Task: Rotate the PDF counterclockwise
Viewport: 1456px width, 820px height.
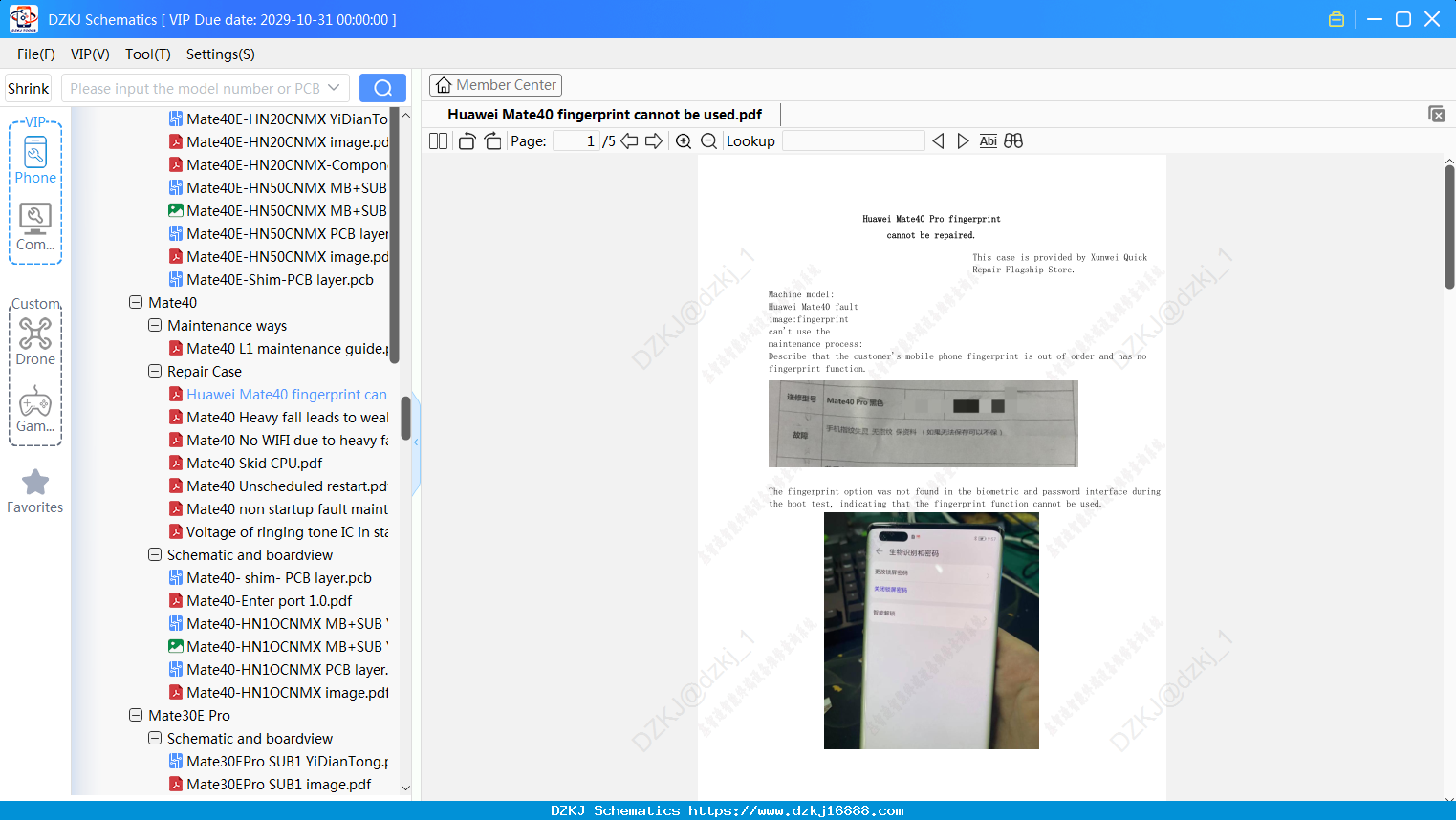Action: (467, 141)
